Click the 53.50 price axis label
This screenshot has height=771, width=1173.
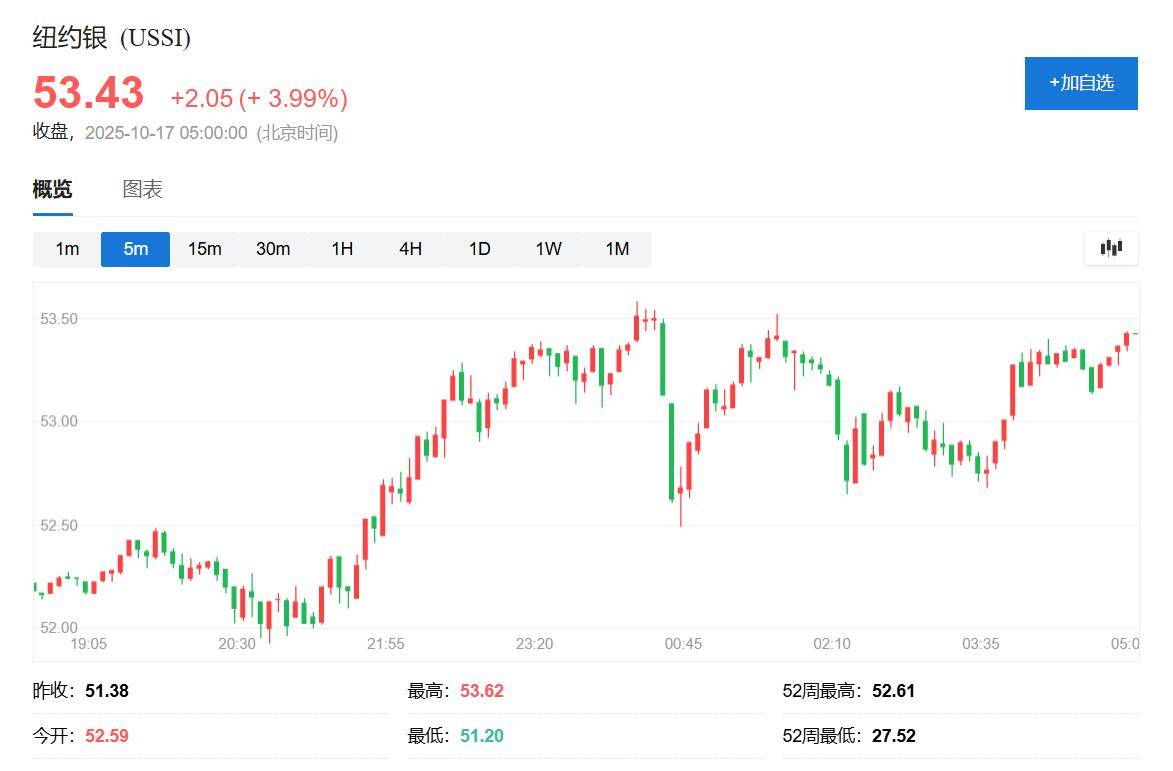pos(58,319)
